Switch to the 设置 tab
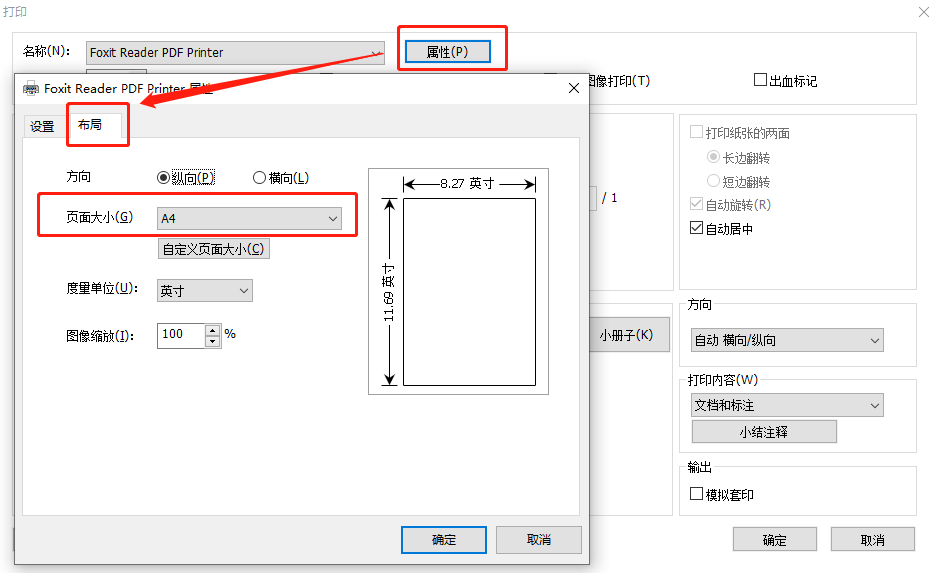 (x=42, y=127)
